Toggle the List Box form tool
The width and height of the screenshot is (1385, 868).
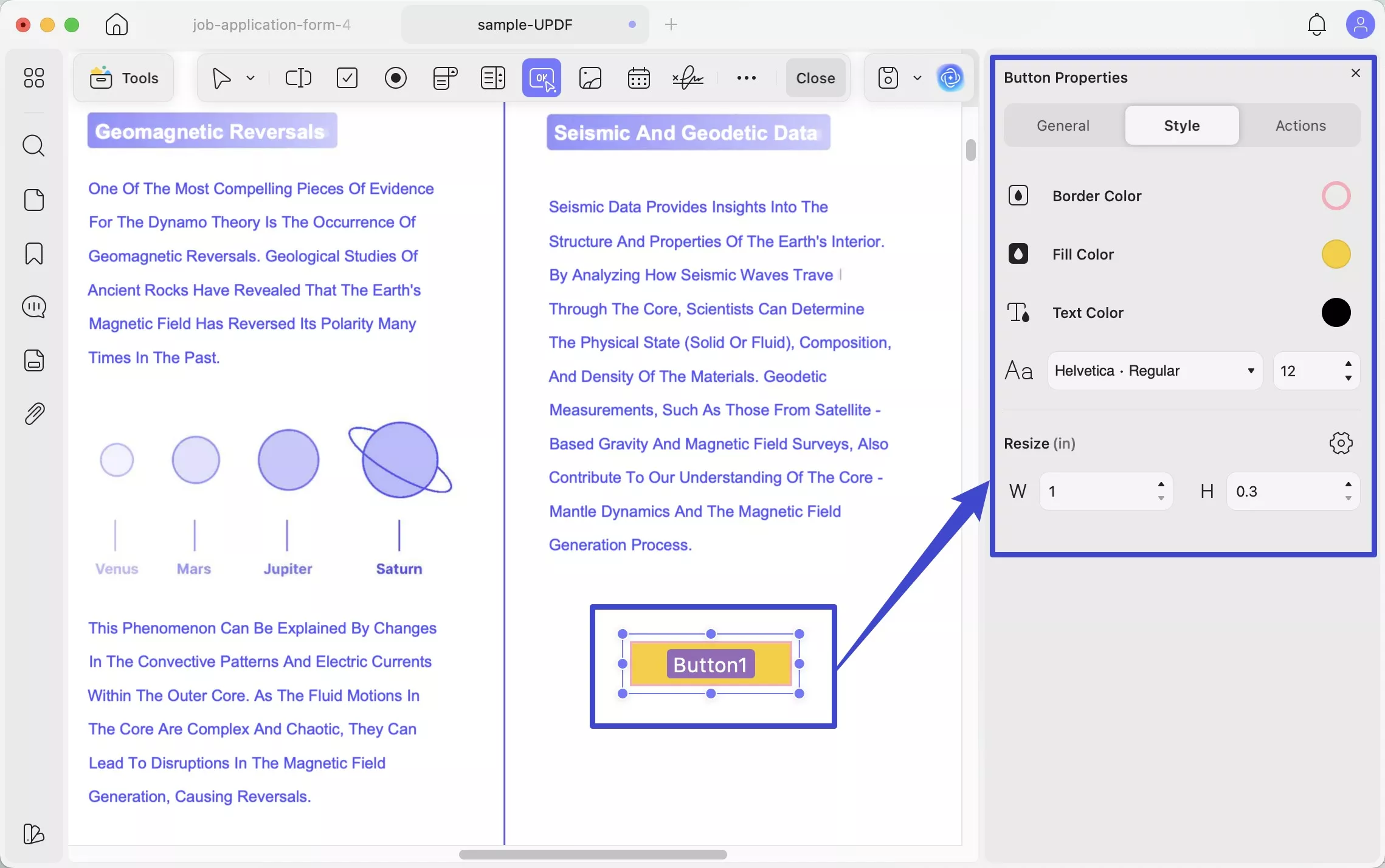click(492, 78)
